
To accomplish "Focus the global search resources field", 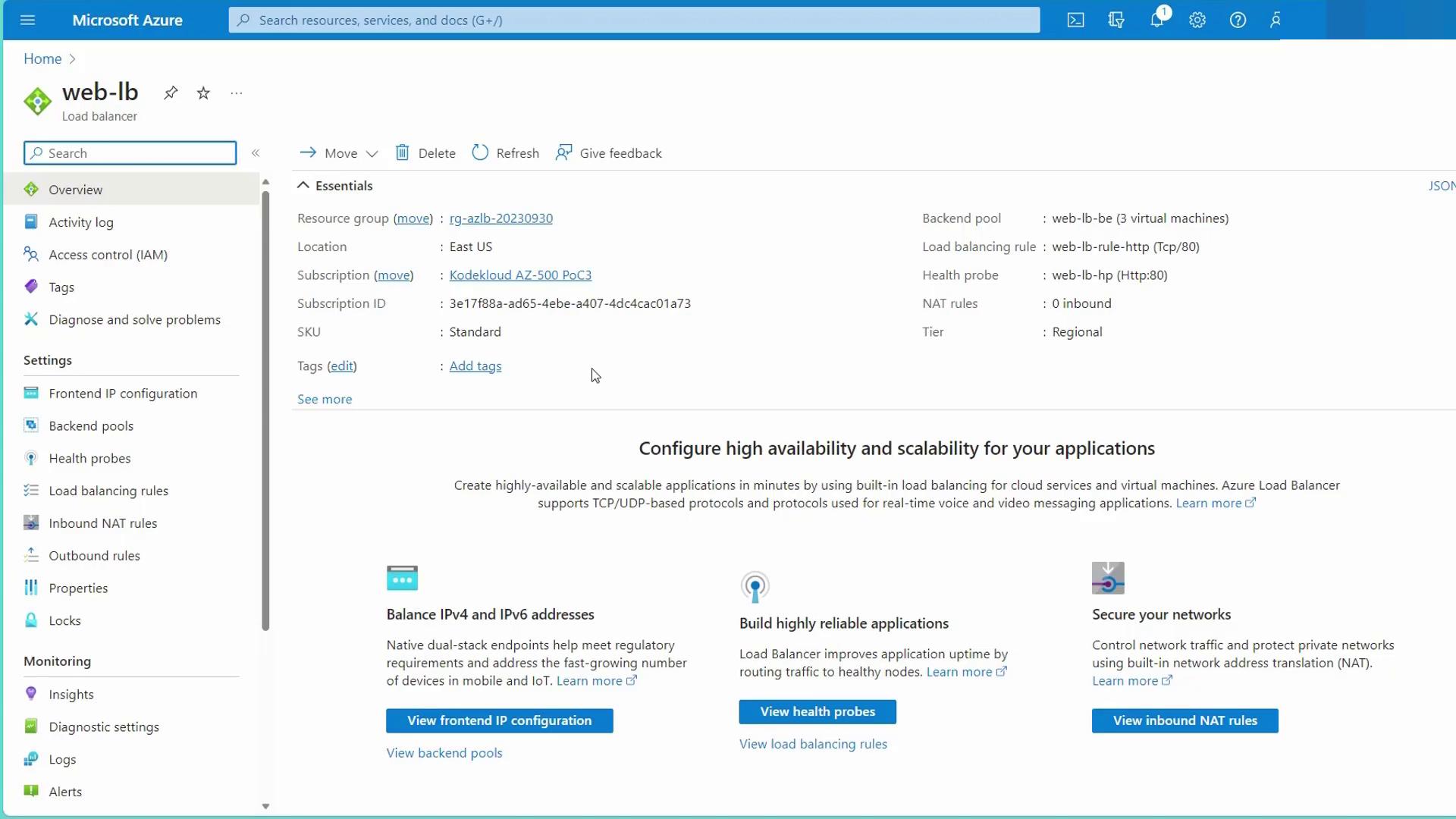I will coord(634,20).
